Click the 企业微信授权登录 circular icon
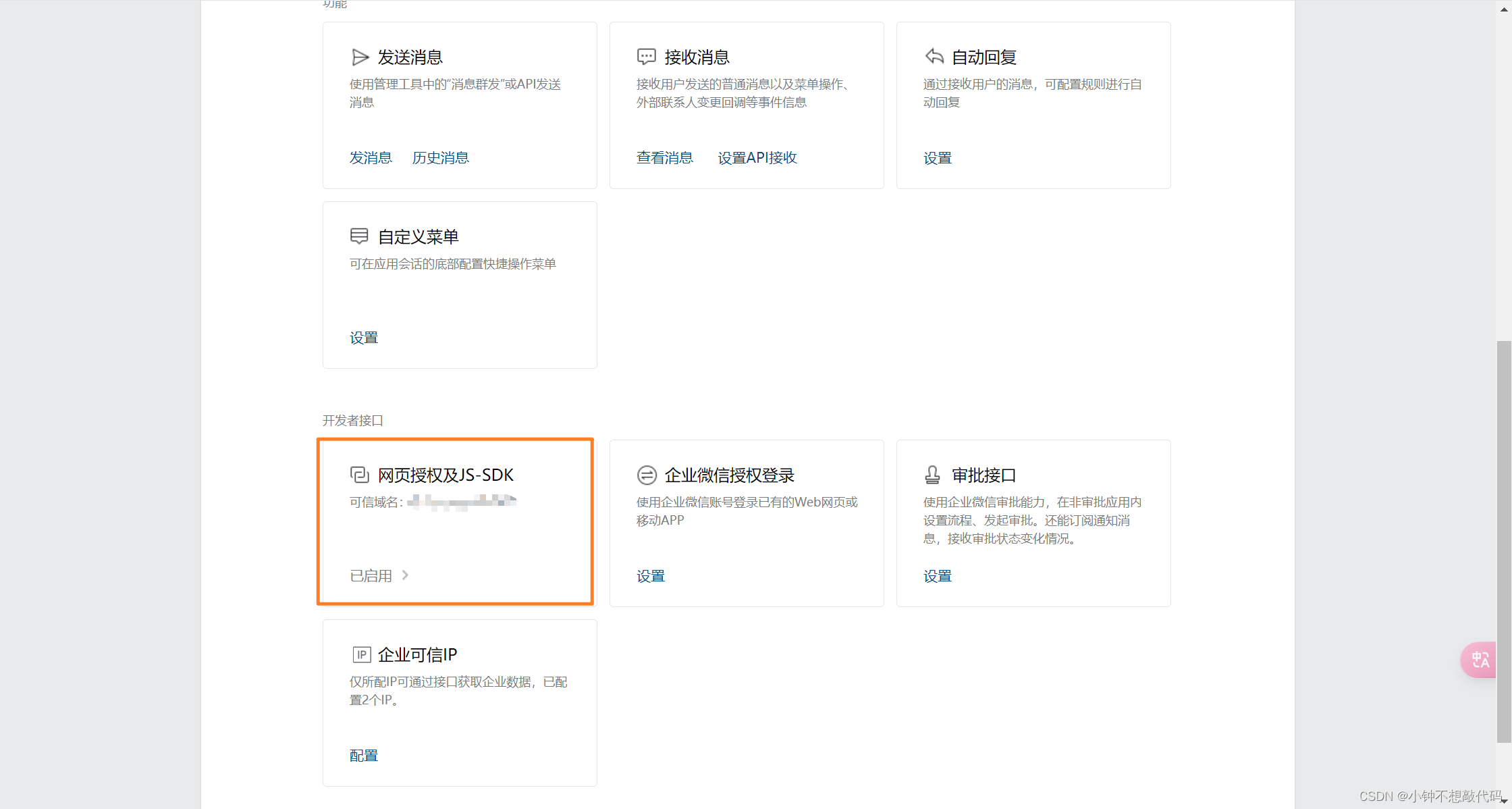 (x=647, y=475)
